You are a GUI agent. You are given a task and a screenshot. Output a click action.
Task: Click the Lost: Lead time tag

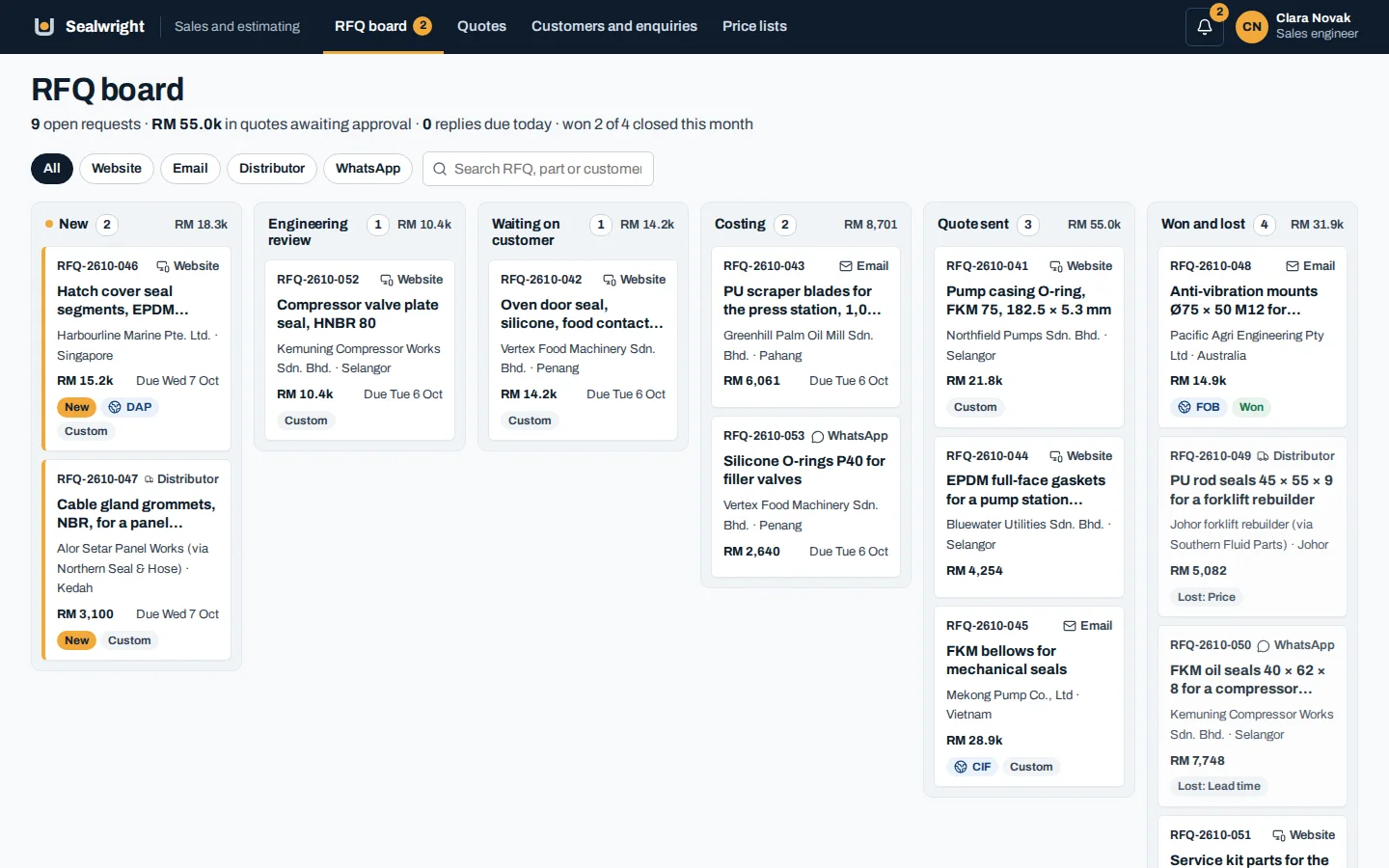[x=1218, y=786]
